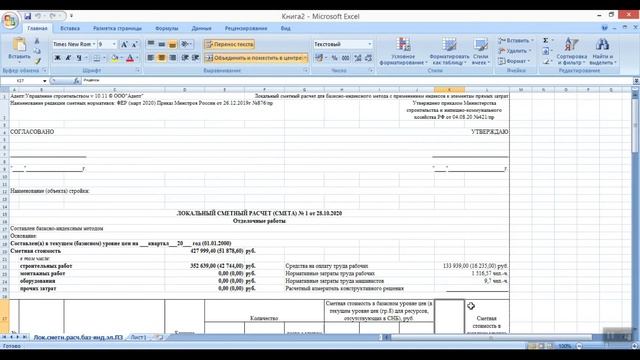Image resolution: width=640 pixels, height=360 pixels.
Task: Click the Удалить cells button
Action: coord(514,51)
